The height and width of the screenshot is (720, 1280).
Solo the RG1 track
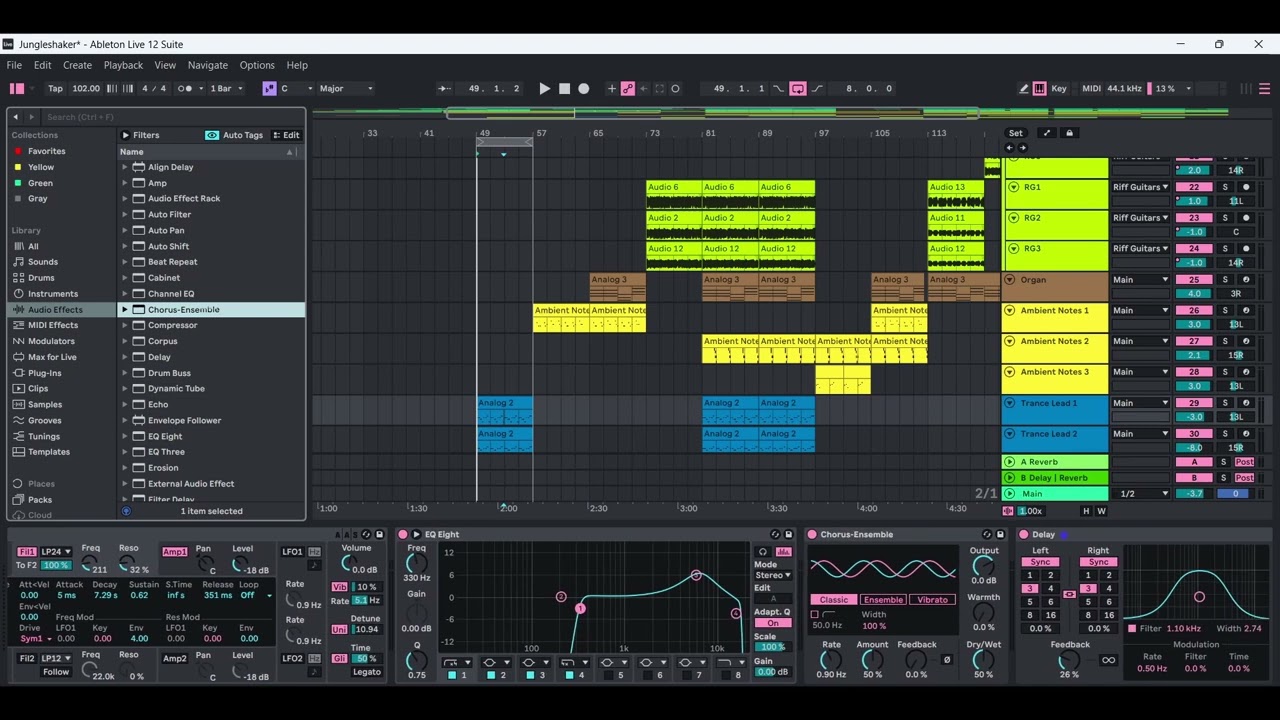tap(1225, 187)
